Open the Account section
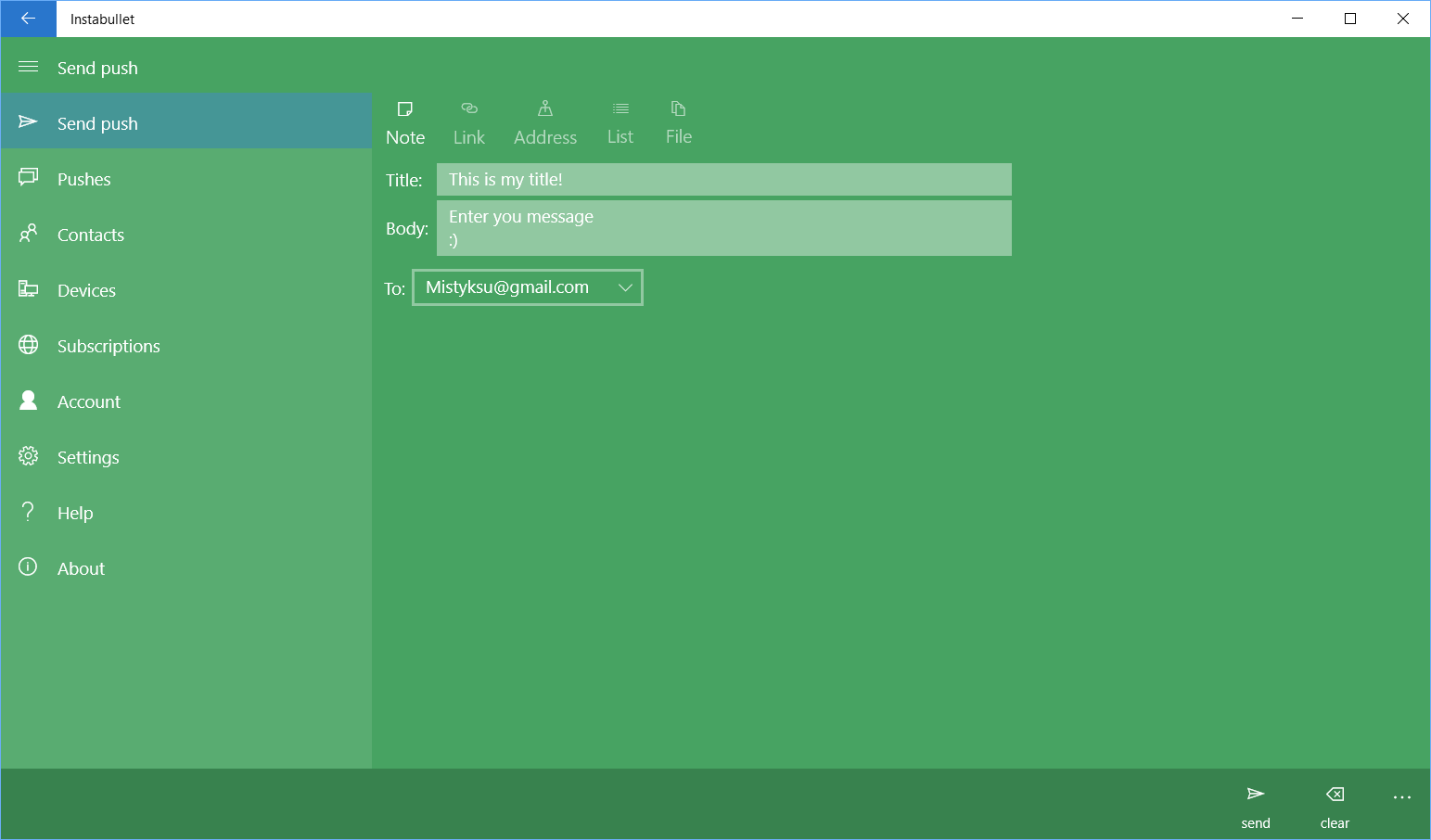Image resolution: width=1431 pixels, height=840 pixels. point(88,401)
